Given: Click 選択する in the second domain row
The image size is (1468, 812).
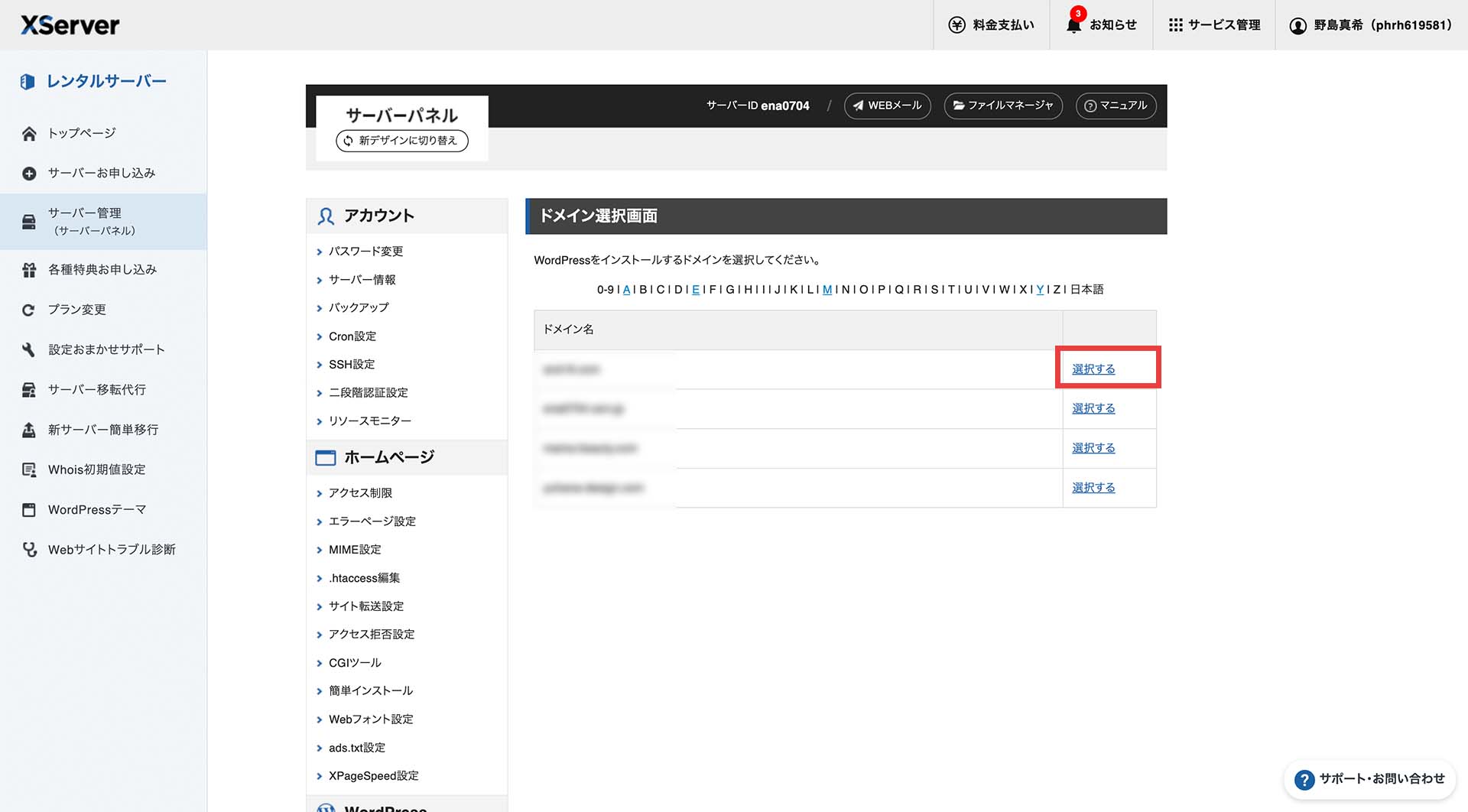Looking at the screenshot, I should coord(1093,409).
